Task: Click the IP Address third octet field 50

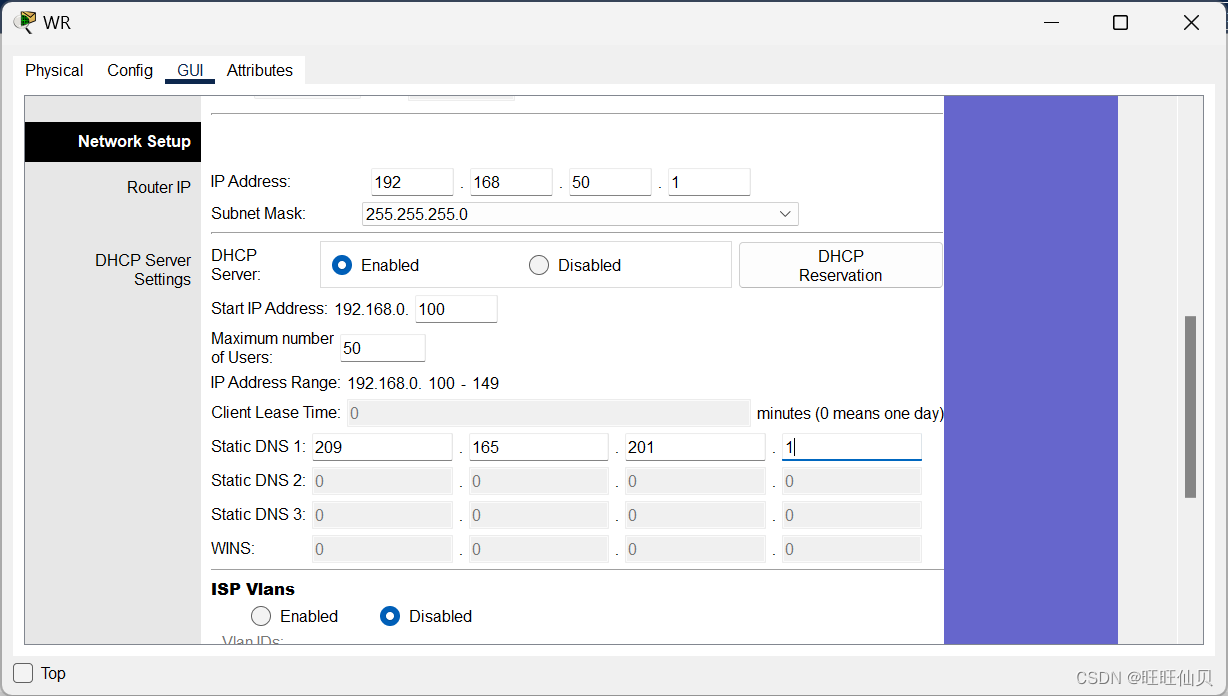Action: (610, 182)
